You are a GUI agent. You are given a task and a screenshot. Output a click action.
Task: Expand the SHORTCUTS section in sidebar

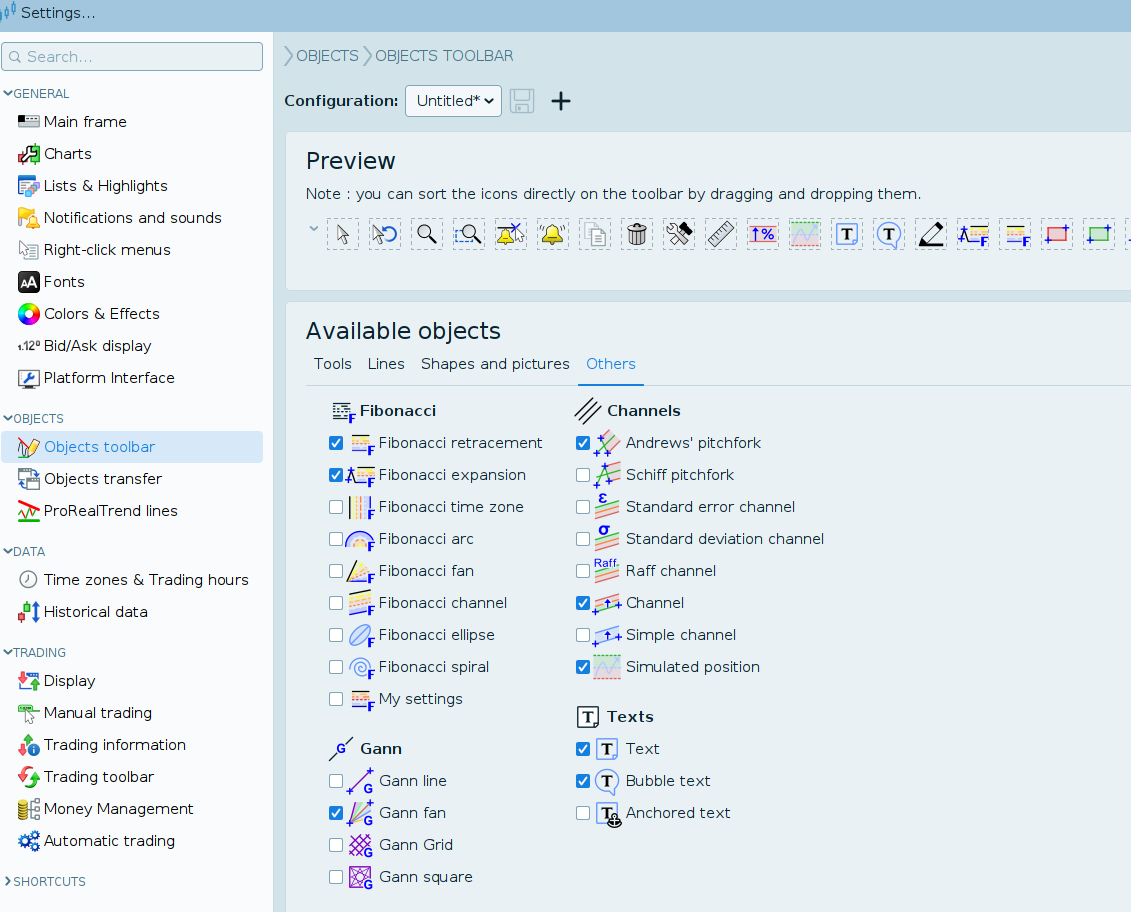(x=45, y=882)
